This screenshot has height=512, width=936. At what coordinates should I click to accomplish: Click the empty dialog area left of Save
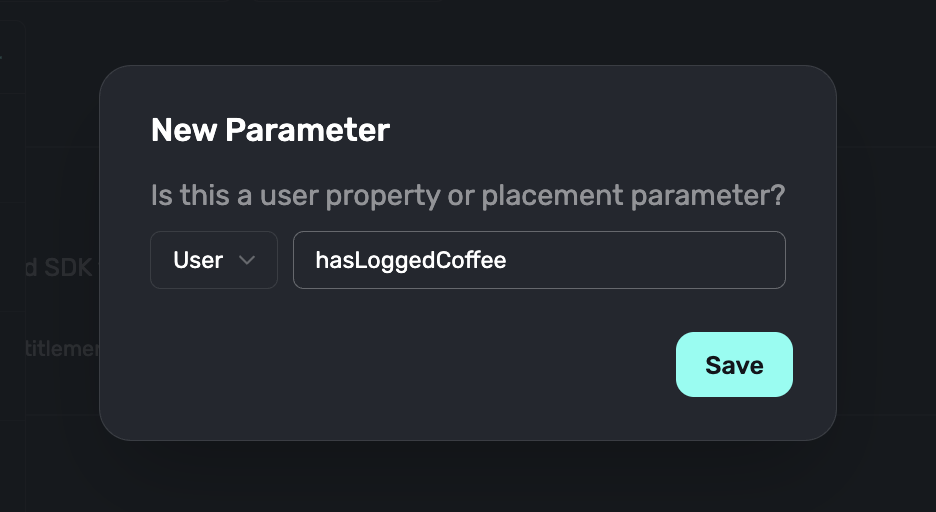[x=400, y=366]
